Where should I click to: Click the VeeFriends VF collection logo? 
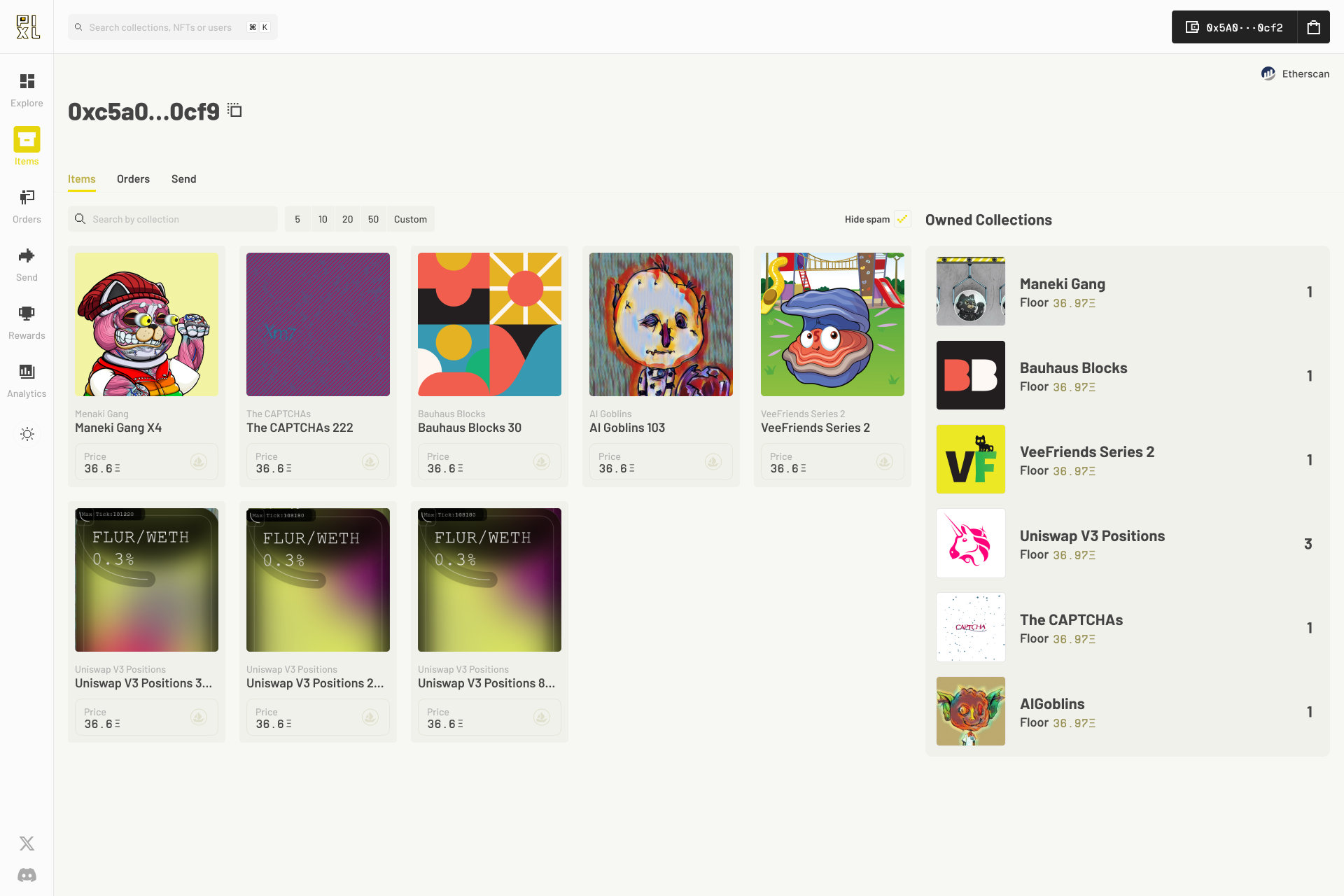coord(971,459)
